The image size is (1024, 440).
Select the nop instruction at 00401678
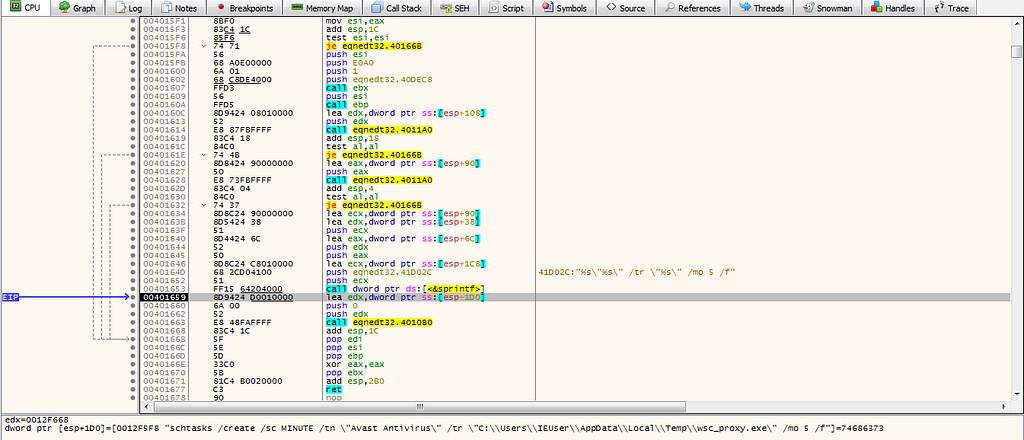333,398
